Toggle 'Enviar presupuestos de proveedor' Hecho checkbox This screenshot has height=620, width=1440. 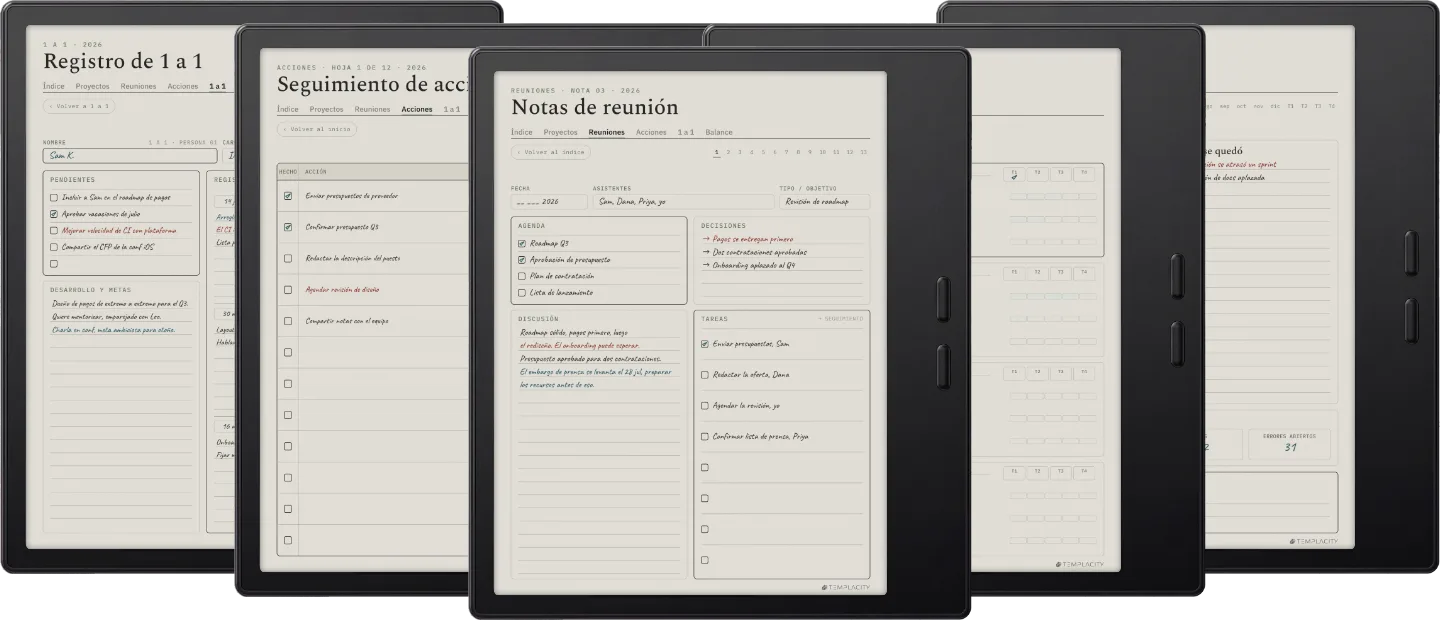[x=288, y=196]
